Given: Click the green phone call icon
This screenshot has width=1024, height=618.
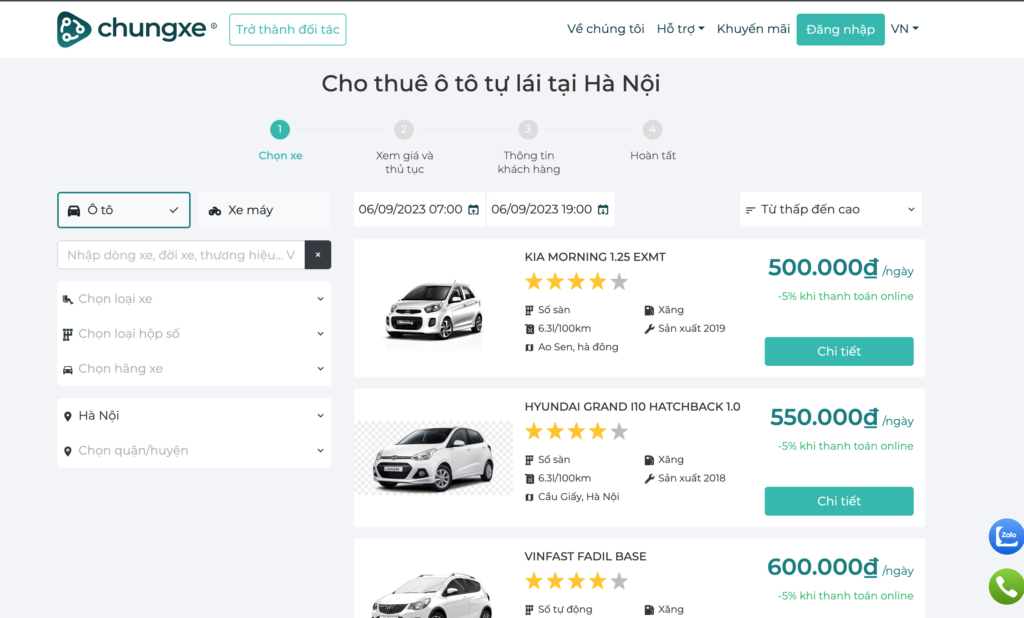Looking at the screenshot, I should (x=1006, y=586).
